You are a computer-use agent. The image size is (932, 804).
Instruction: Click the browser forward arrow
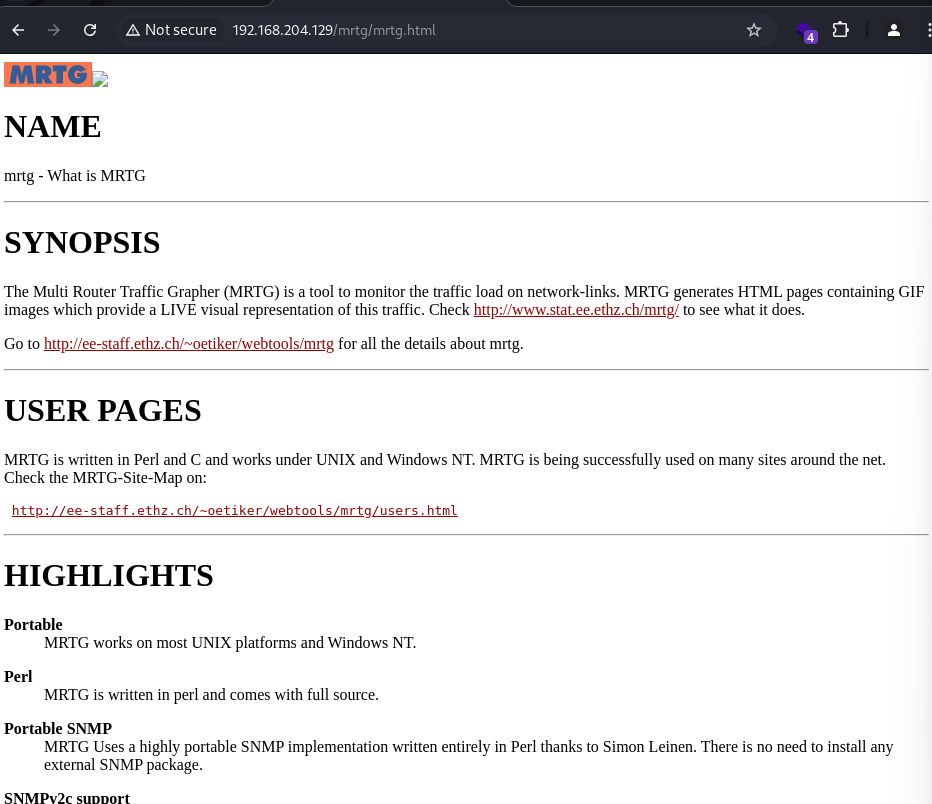[54, 30]
